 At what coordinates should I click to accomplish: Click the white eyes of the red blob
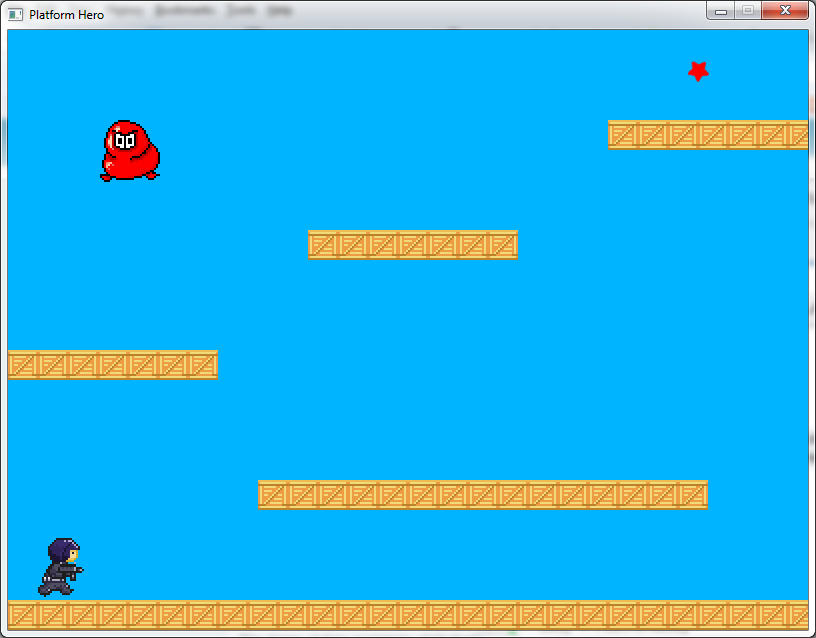click(124, 141)
